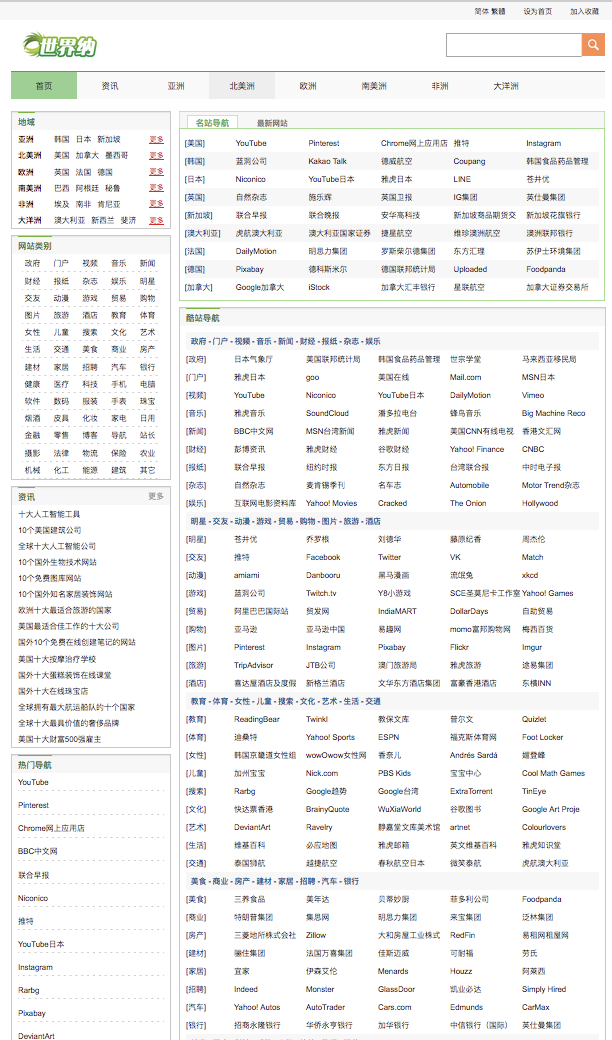Open PBS Kids in the [儿童] row
This screenshot has height=1040, width=612.
[395, 773]
